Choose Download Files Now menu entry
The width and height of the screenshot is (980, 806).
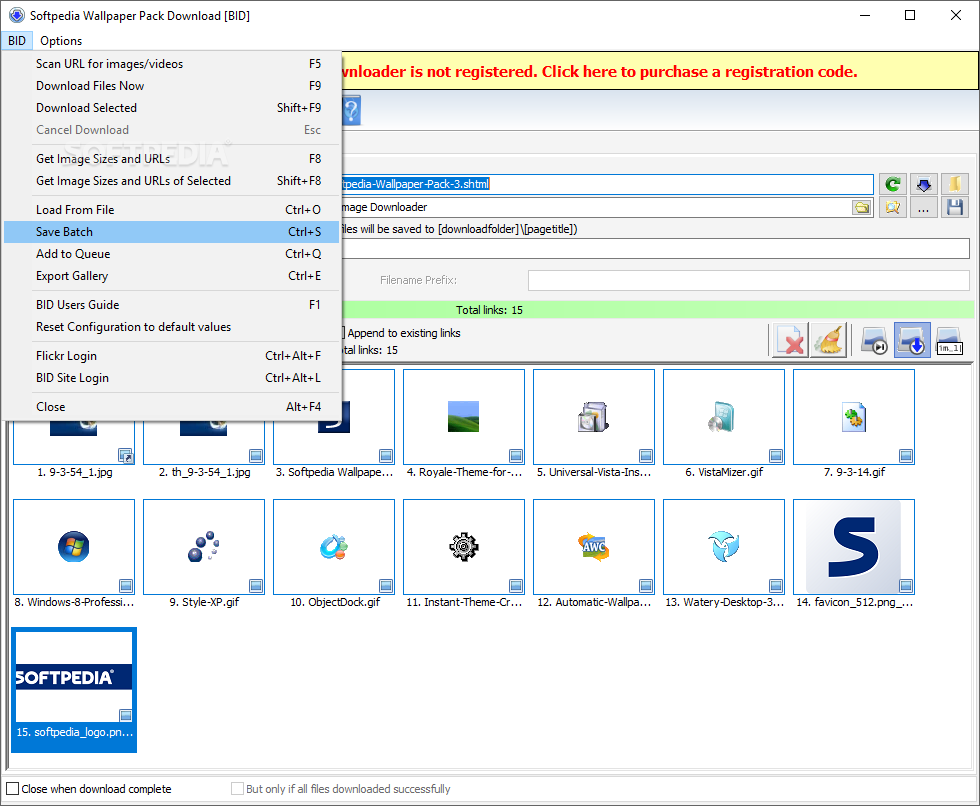pos(172,86)
